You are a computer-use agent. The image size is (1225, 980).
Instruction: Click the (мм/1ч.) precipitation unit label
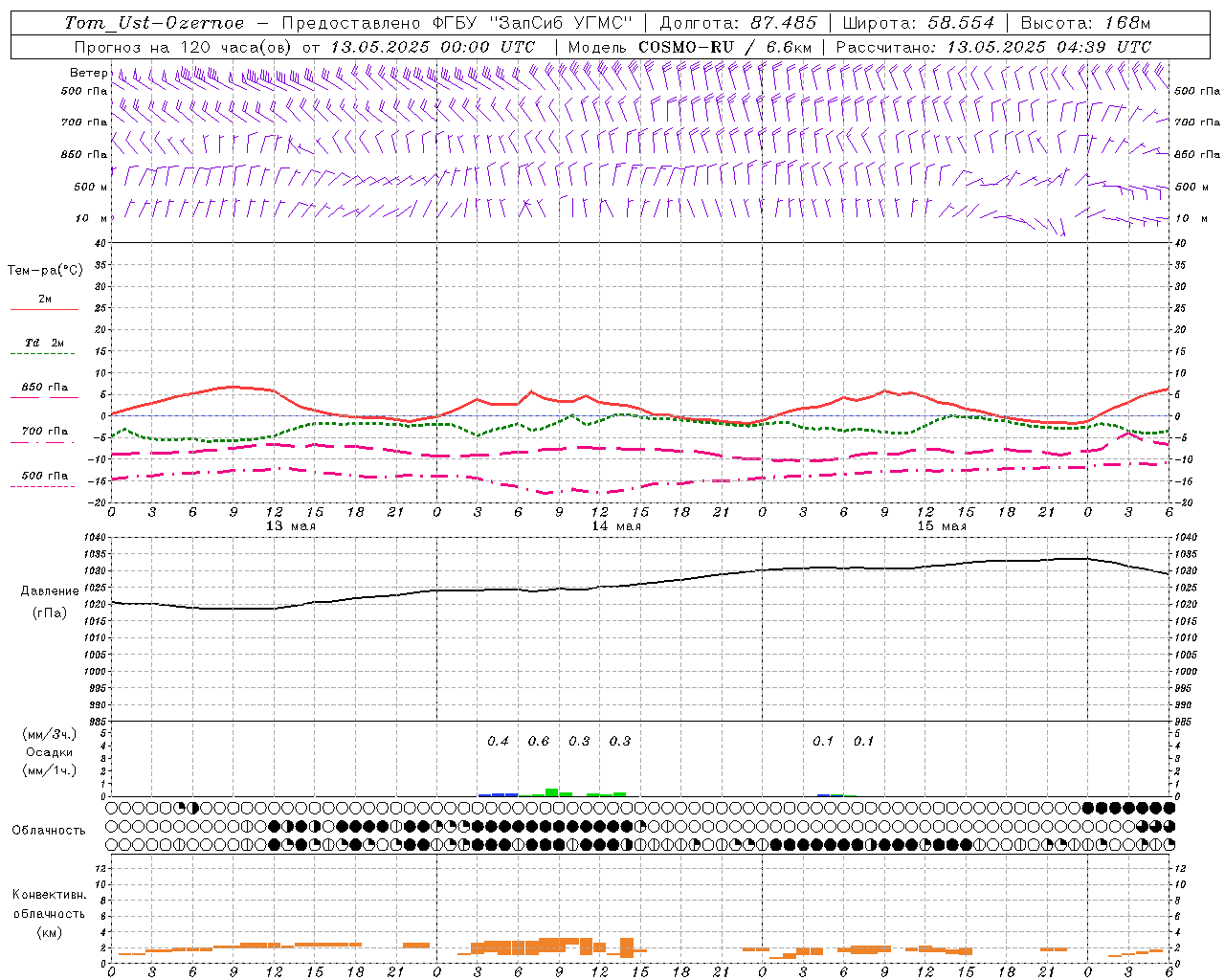pos(50,770)
